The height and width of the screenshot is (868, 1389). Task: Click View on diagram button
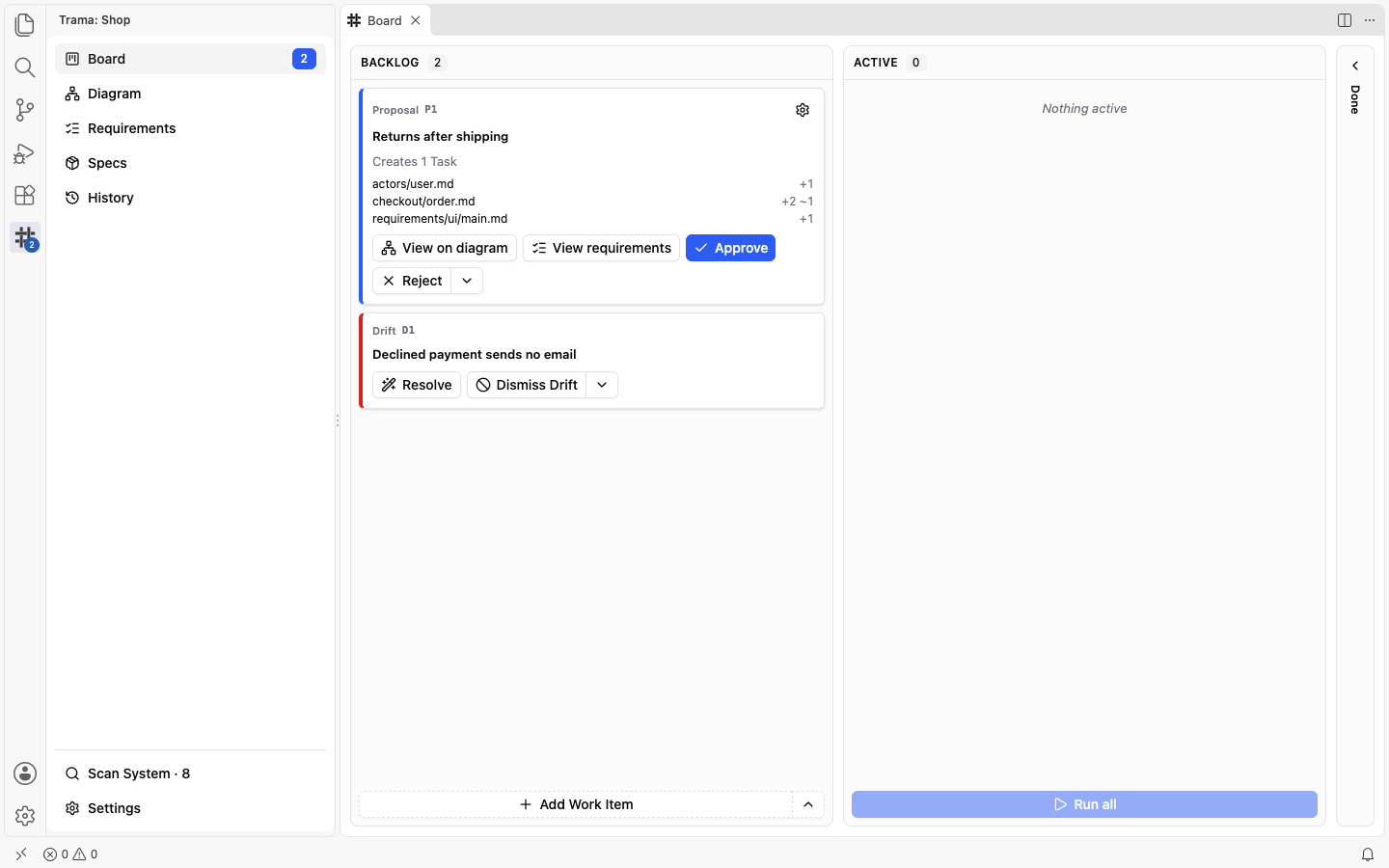coord(445,248)
